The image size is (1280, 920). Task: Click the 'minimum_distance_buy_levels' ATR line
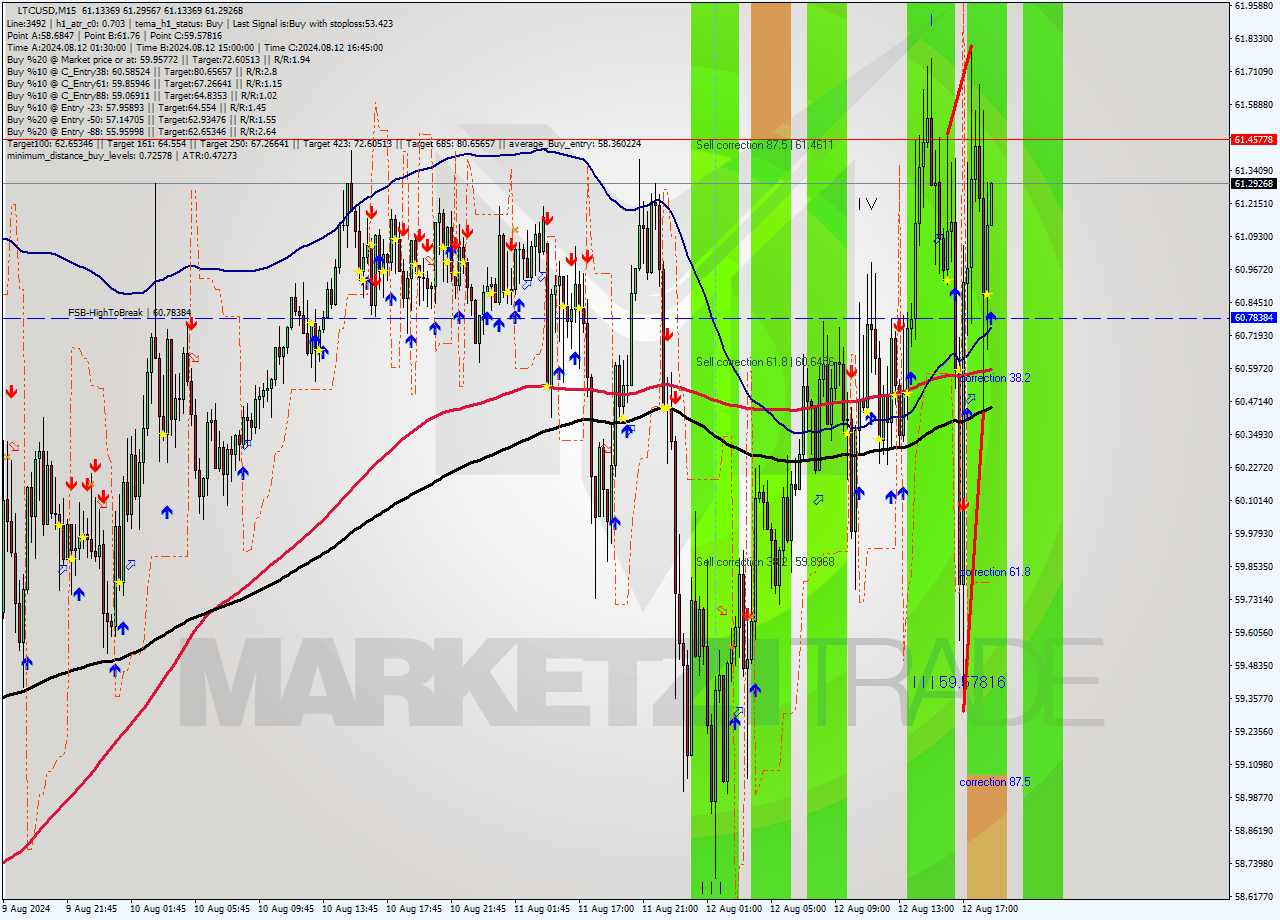(x=122, y=155)
